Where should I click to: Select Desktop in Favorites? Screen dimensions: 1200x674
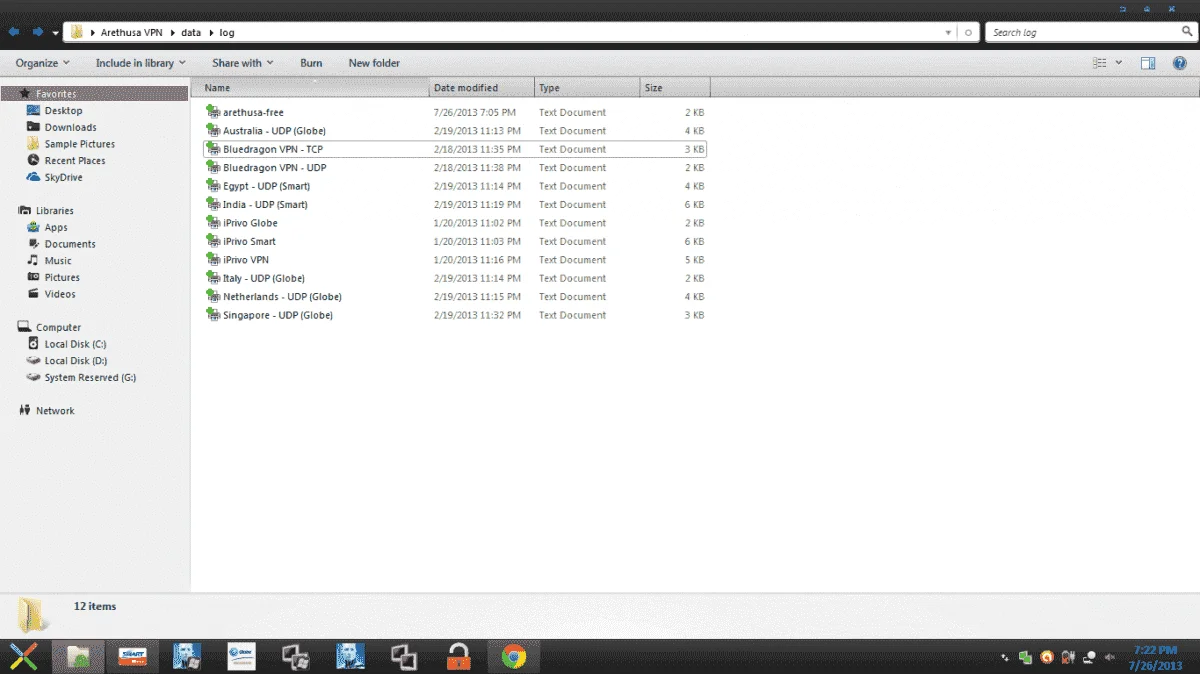point(64,111)
